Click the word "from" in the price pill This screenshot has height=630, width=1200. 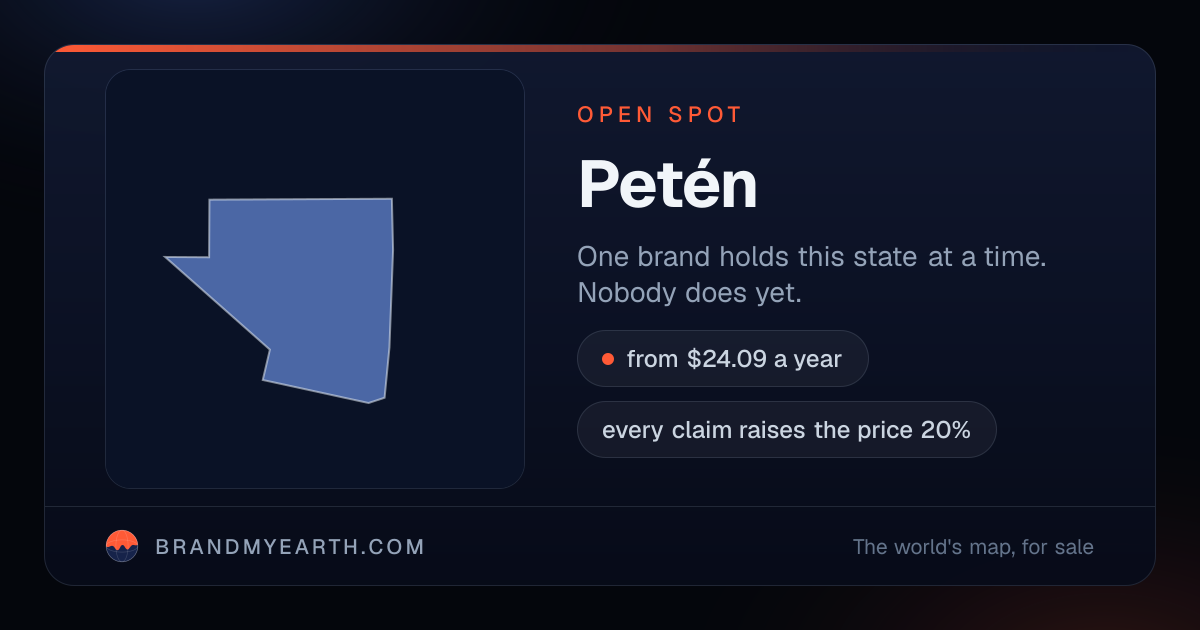(x=653, y=359)
